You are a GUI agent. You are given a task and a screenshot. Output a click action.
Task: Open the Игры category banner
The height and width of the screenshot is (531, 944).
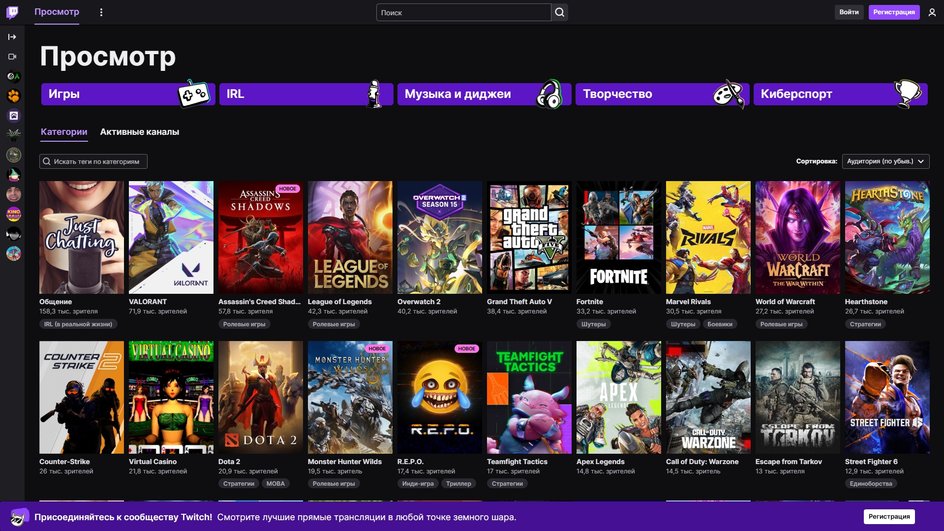pos(128,94)
